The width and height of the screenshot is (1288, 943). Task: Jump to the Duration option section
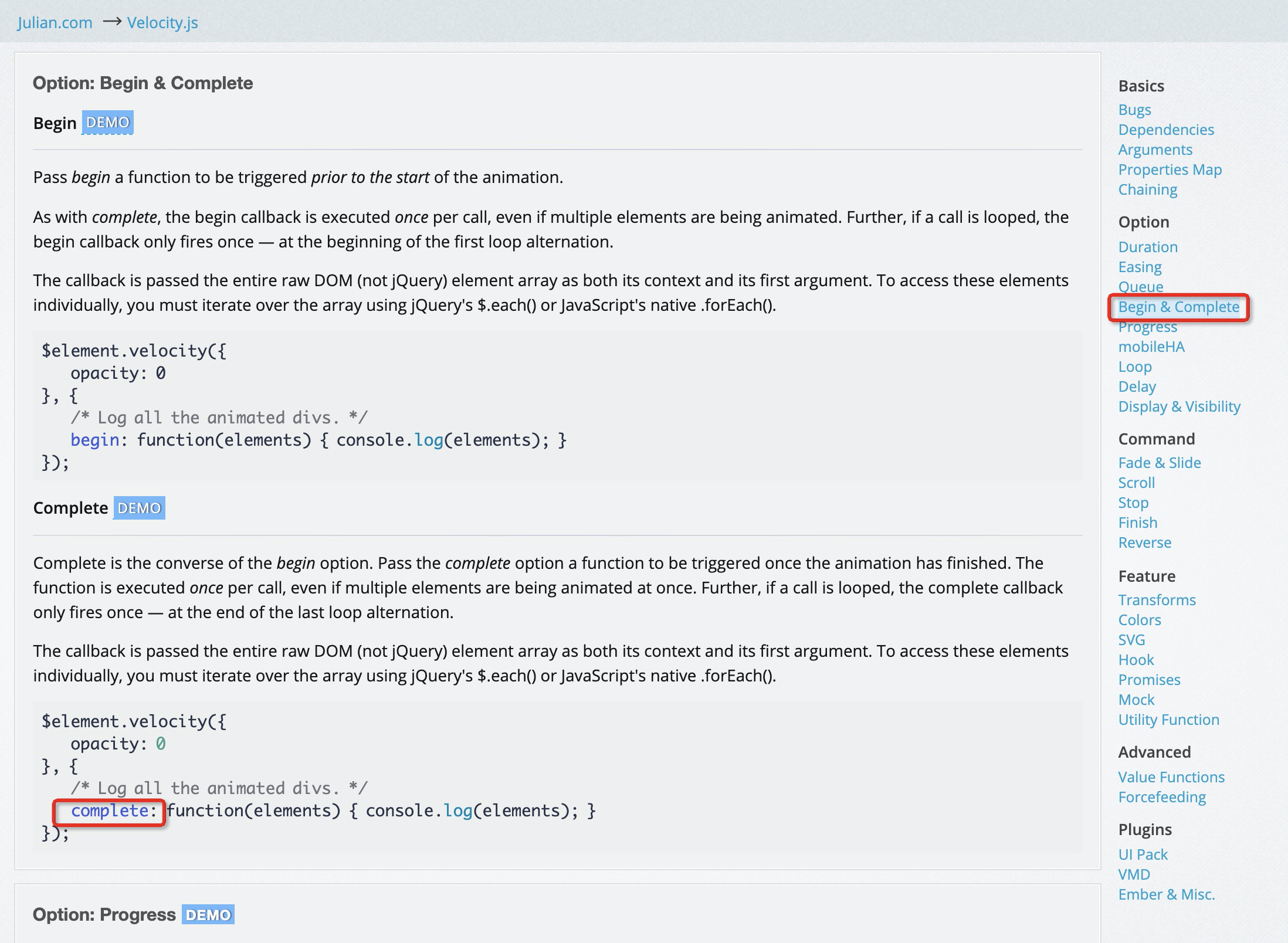[1147, 247]
